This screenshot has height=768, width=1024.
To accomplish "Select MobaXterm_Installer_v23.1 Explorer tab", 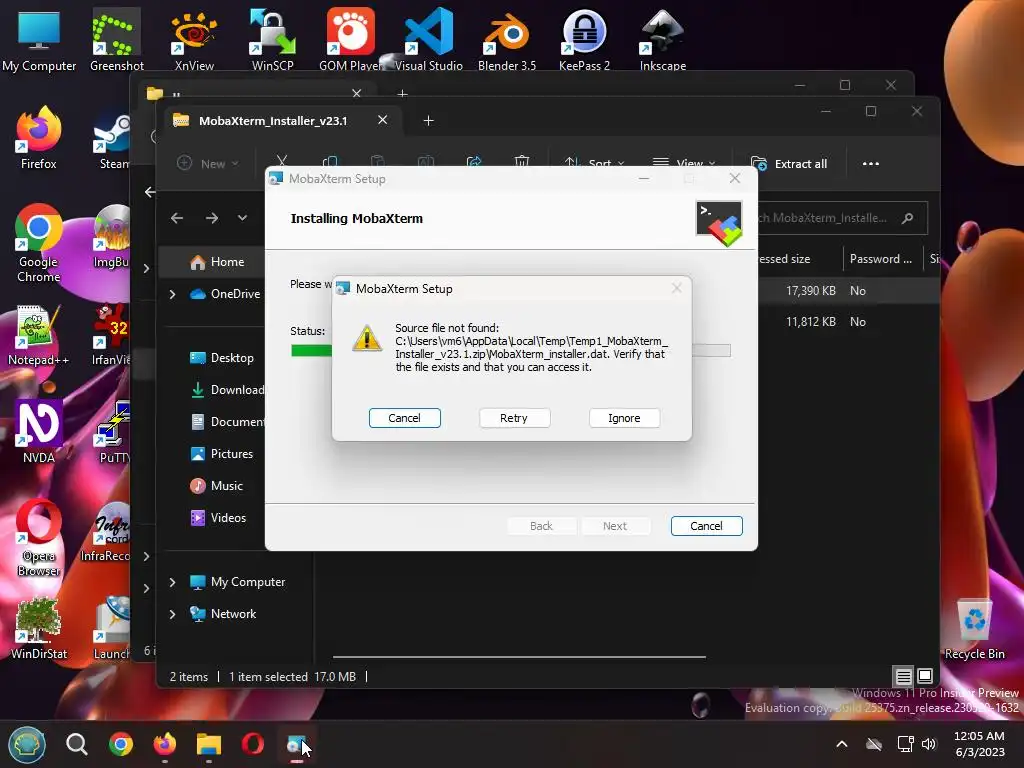I will [273, 121].
